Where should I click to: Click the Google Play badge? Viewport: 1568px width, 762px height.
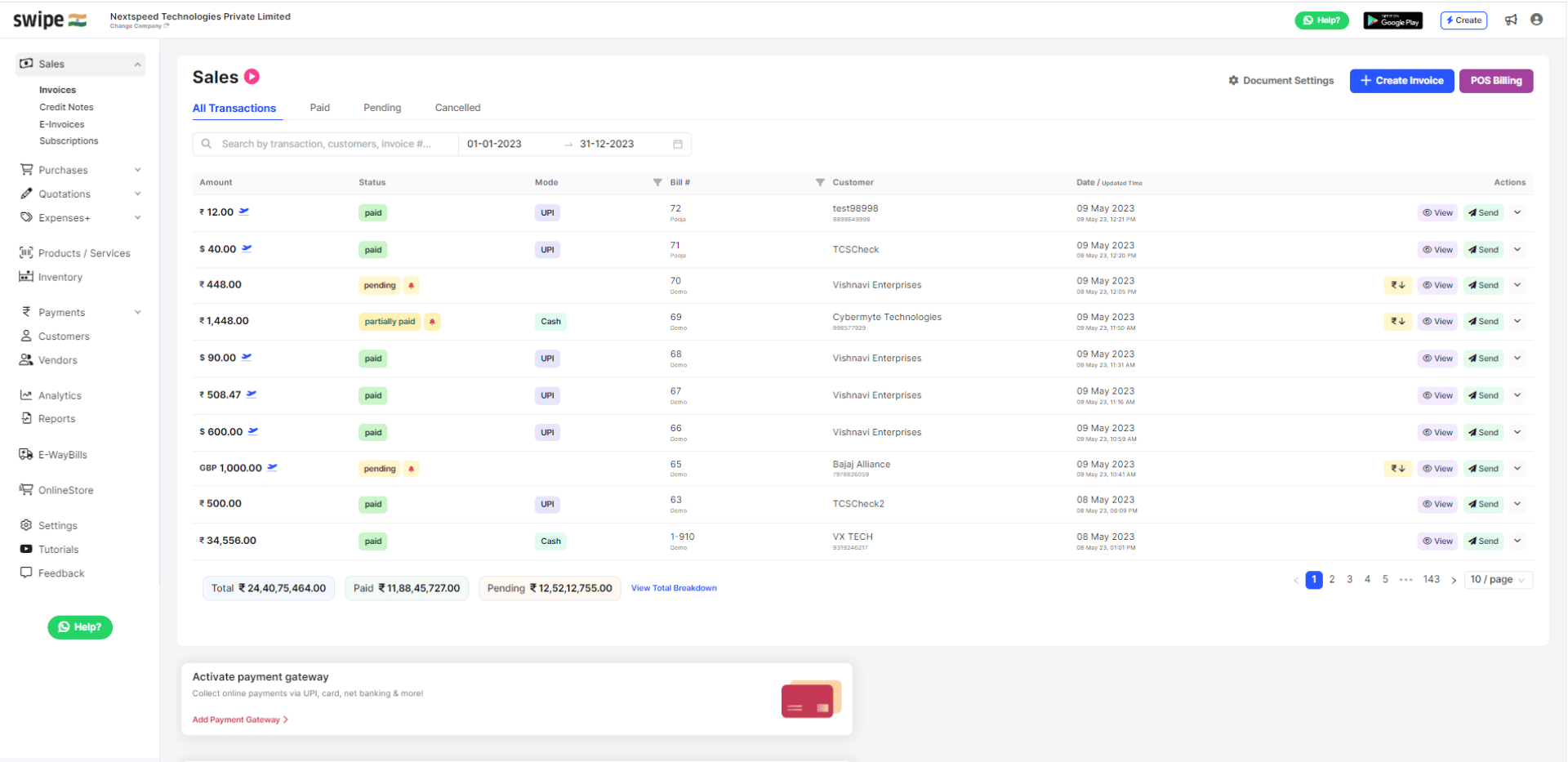coord(1392,20)
